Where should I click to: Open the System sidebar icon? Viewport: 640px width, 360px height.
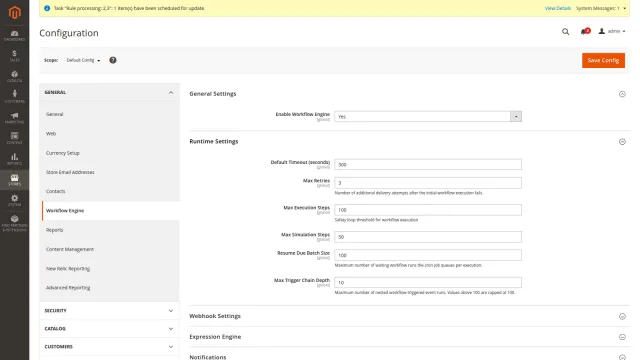(15, 200)
